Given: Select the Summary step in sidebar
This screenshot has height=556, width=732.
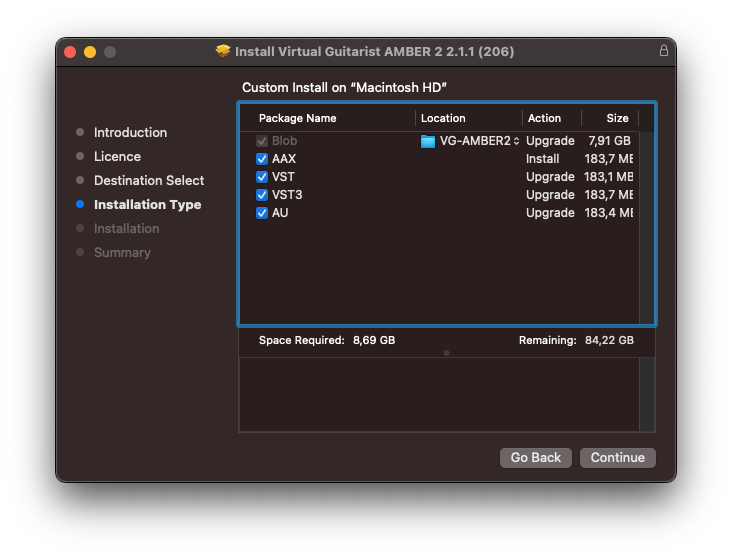Looking at the screenshot, I should pyautogui.click(x=122, y=253).
